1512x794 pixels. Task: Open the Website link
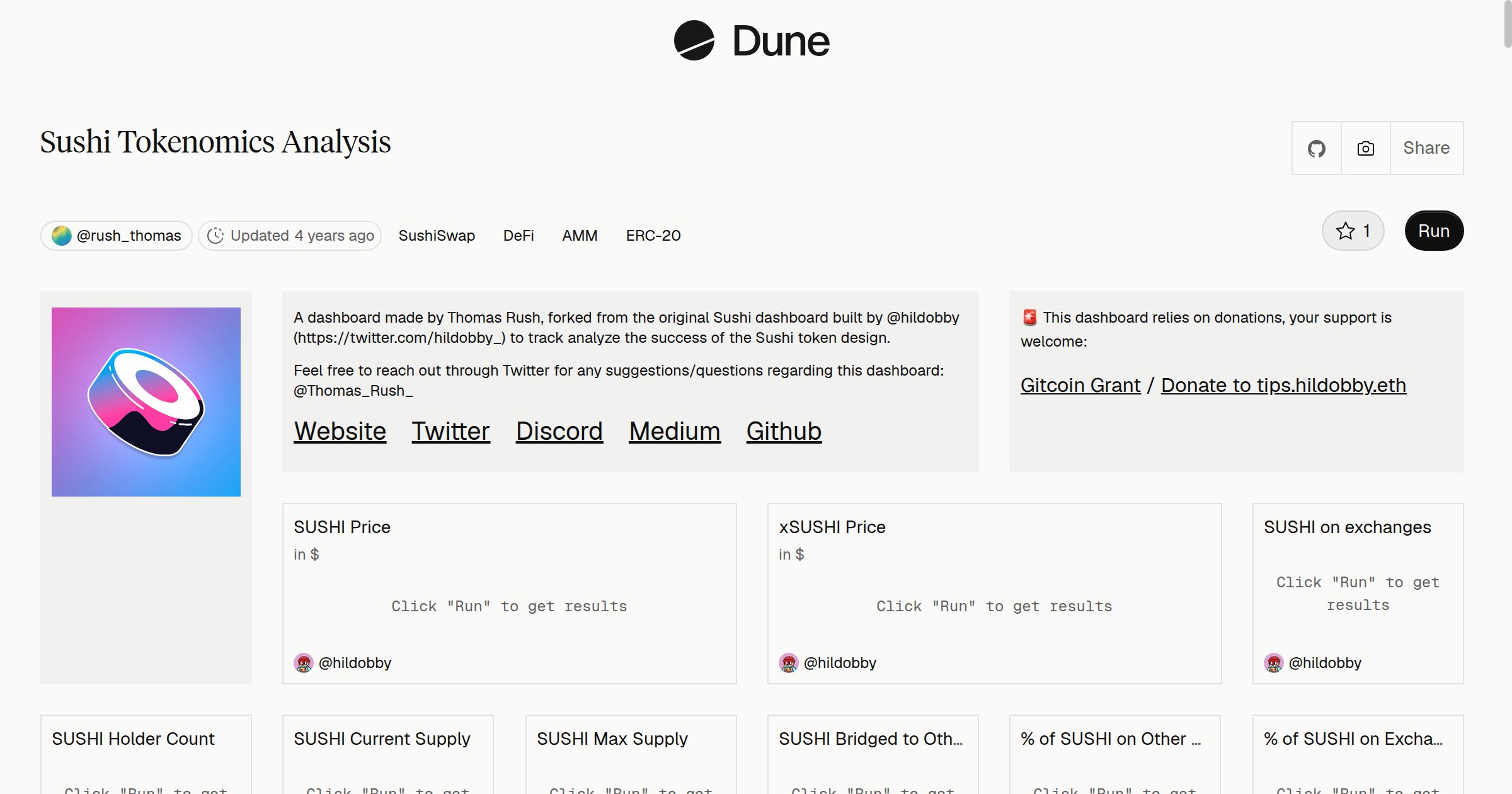click(x=340, y=432)
